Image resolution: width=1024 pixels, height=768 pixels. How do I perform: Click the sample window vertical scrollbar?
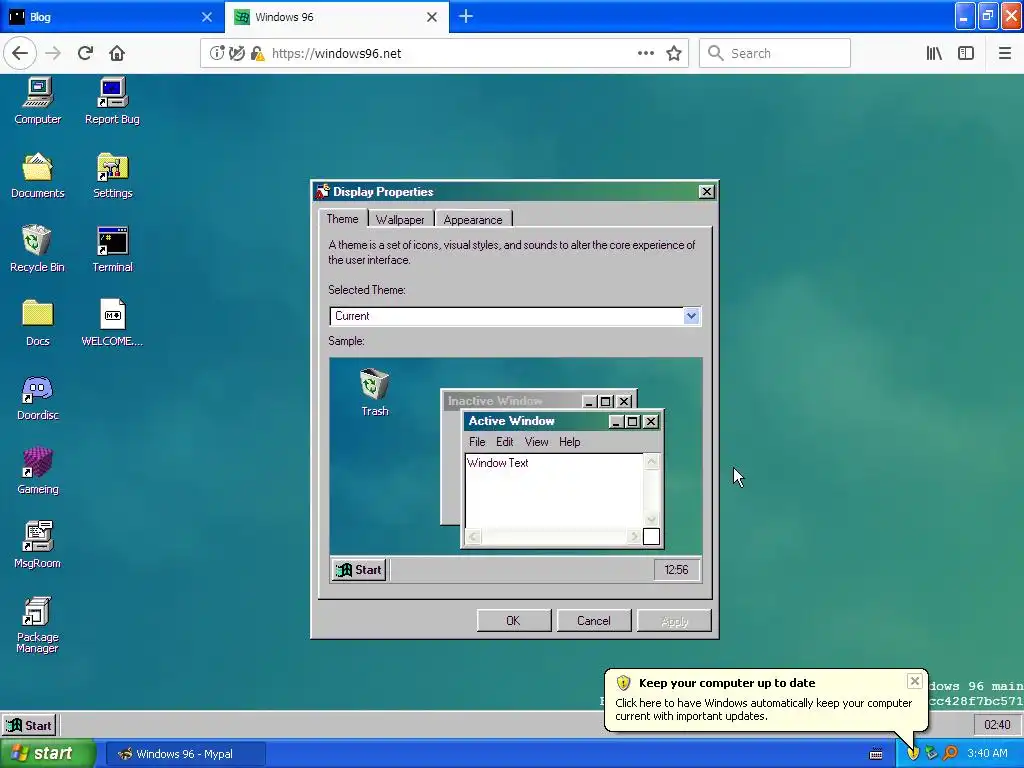click(x=651, y=490)
